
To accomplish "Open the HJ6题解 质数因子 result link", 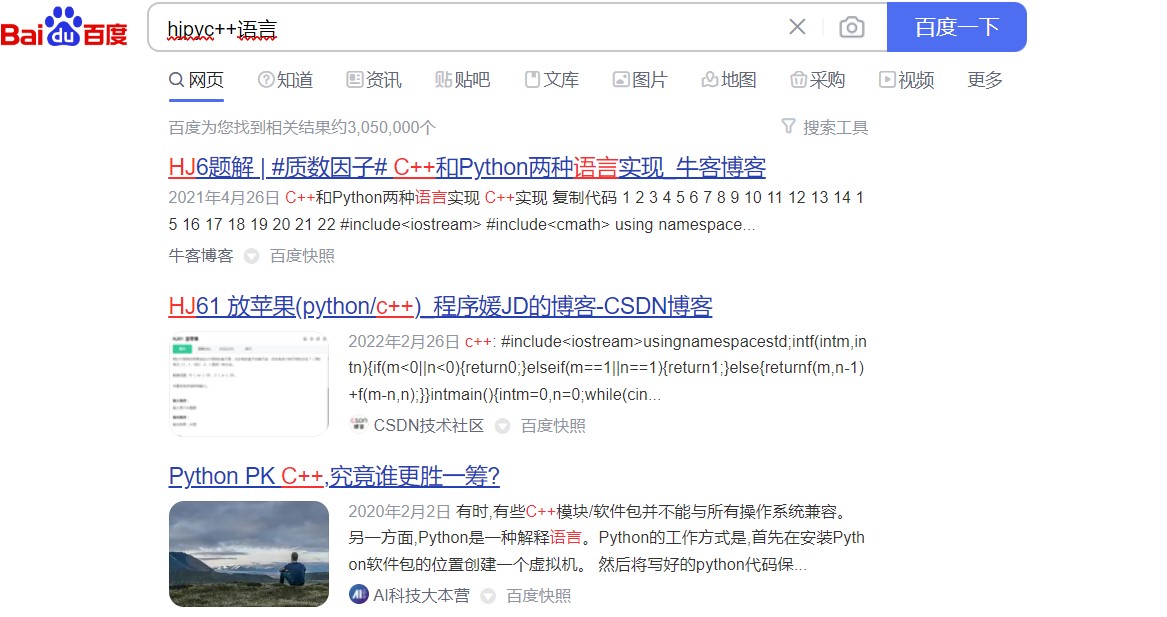I will tap(467, 167).
